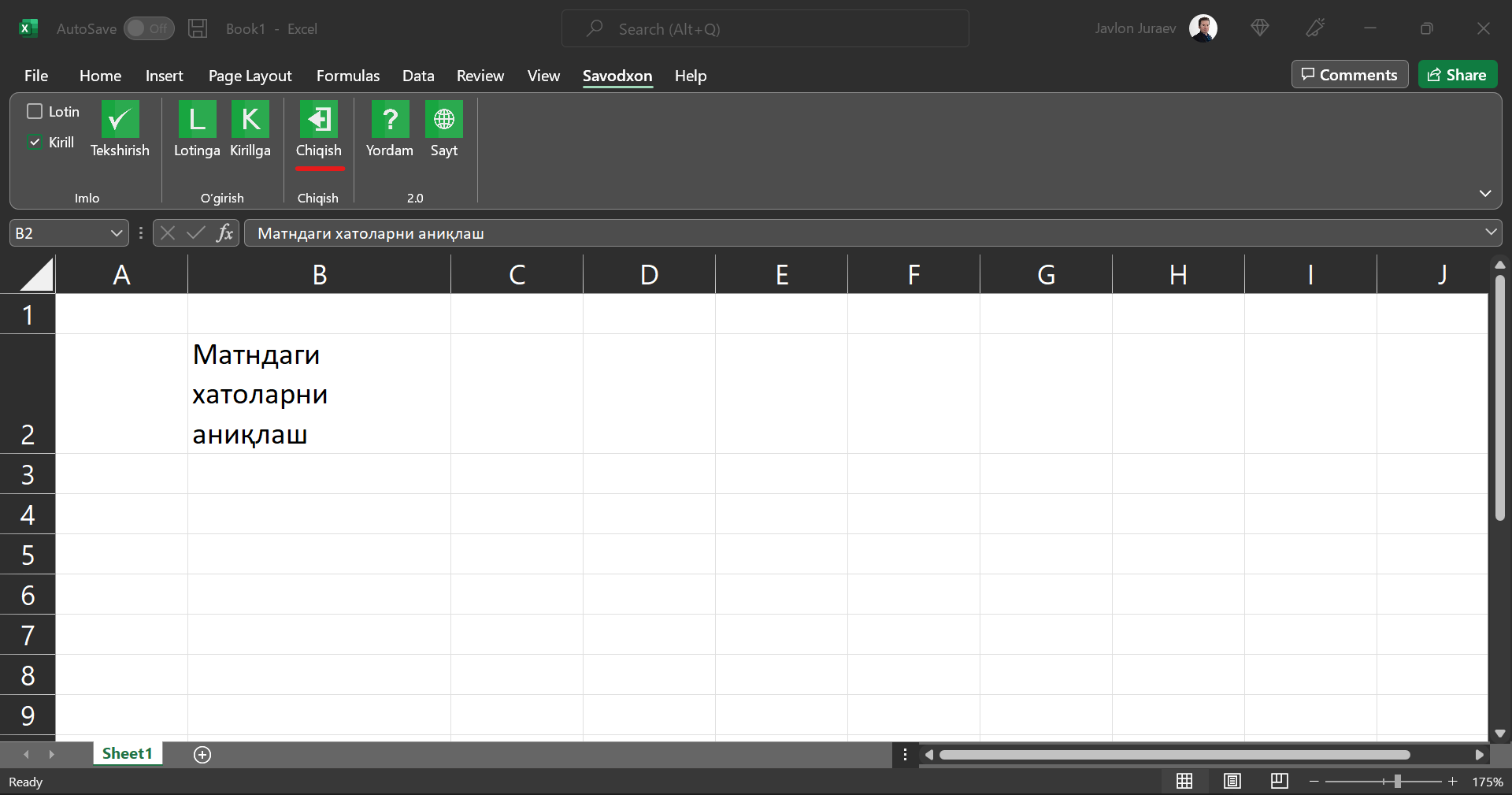Expand the formula bar

[1490, 232]
